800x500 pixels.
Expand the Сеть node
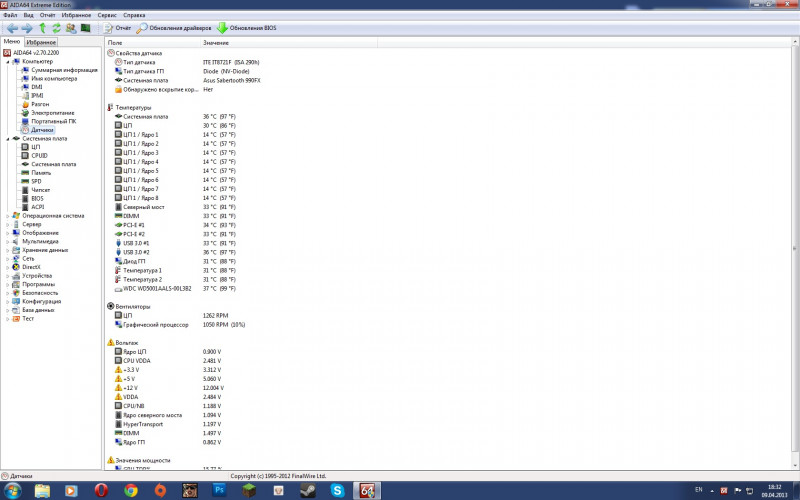pyautogui.click(x=8, y=259)
